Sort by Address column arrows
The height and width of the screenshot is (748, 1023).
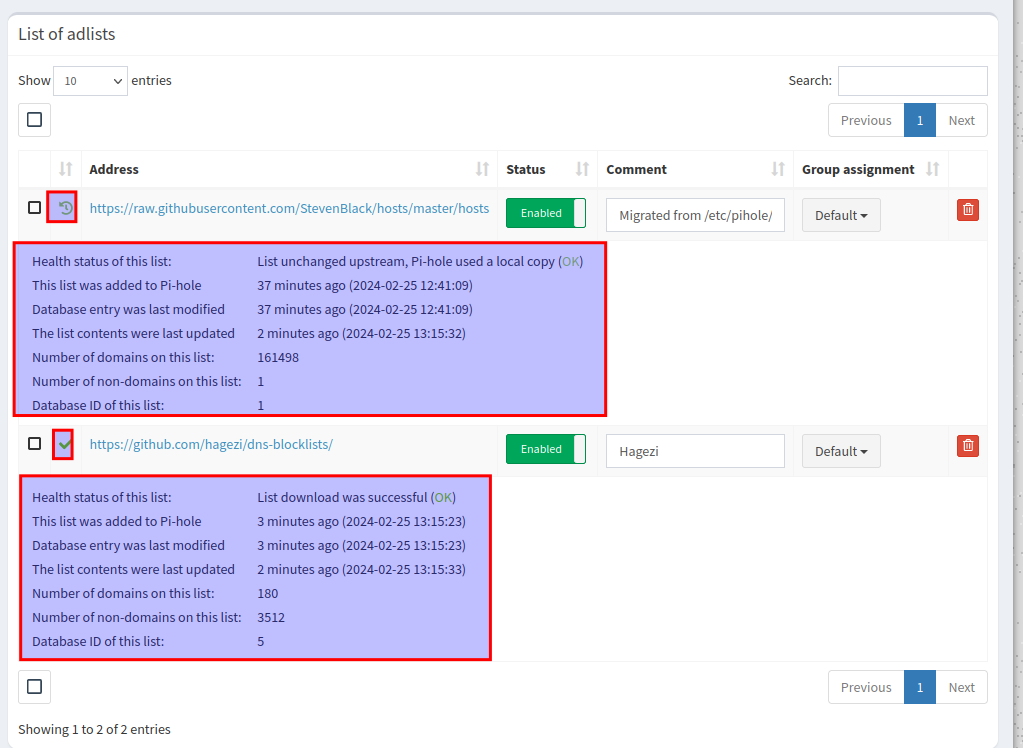click(482, 169)
